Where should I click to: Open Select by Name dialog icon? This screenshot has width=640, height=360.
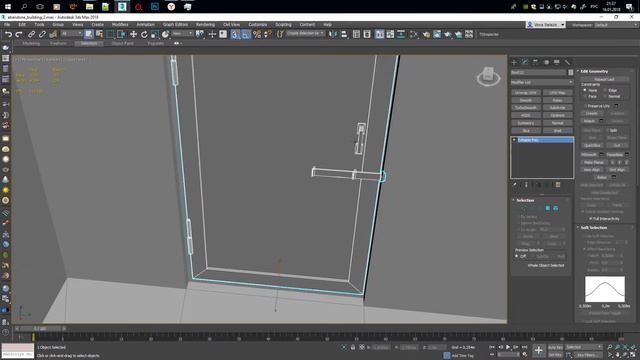[99, 35]
